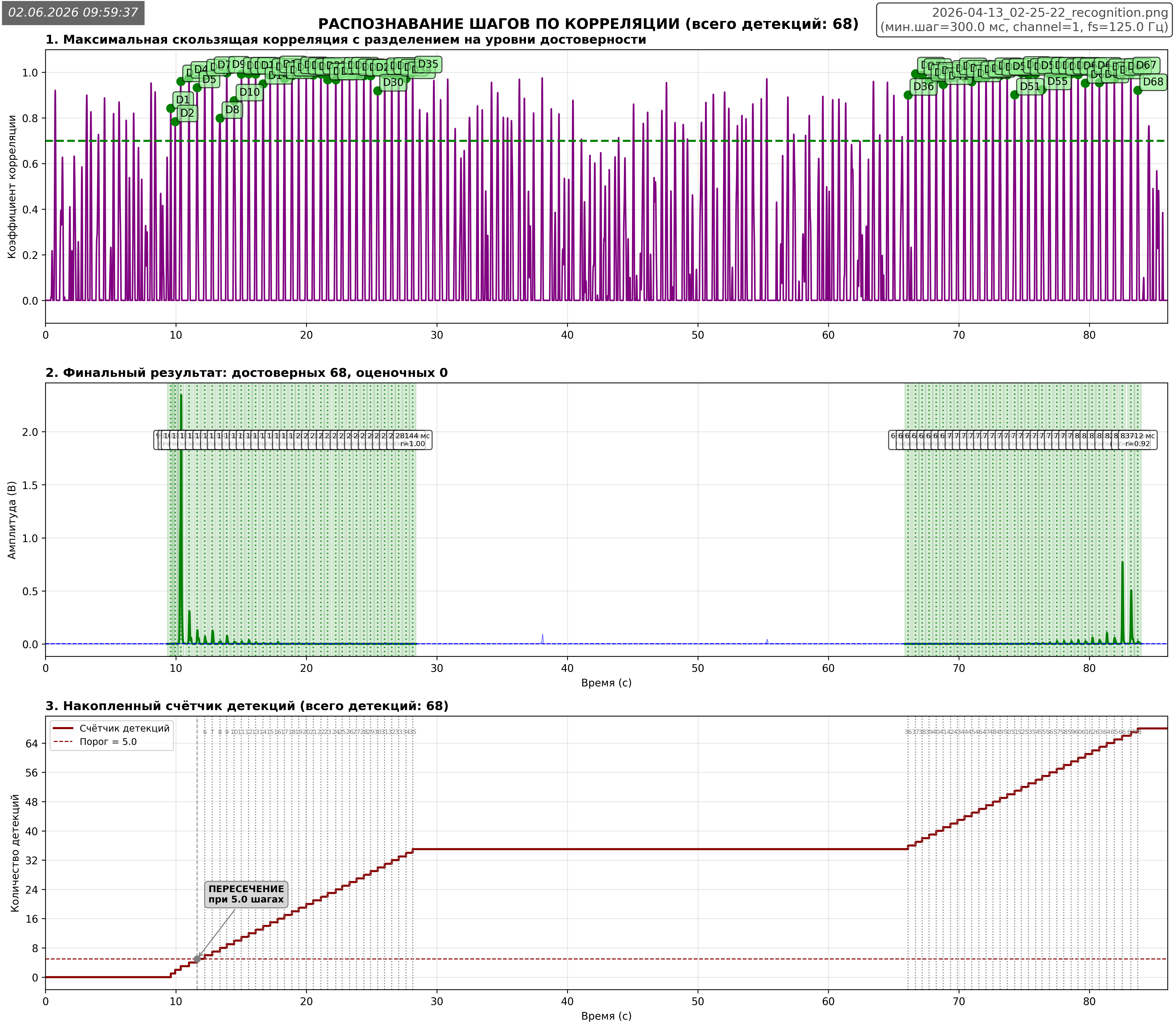Click the timestamp 02.06.2026 09:59:37

click(x=73, y=13)
